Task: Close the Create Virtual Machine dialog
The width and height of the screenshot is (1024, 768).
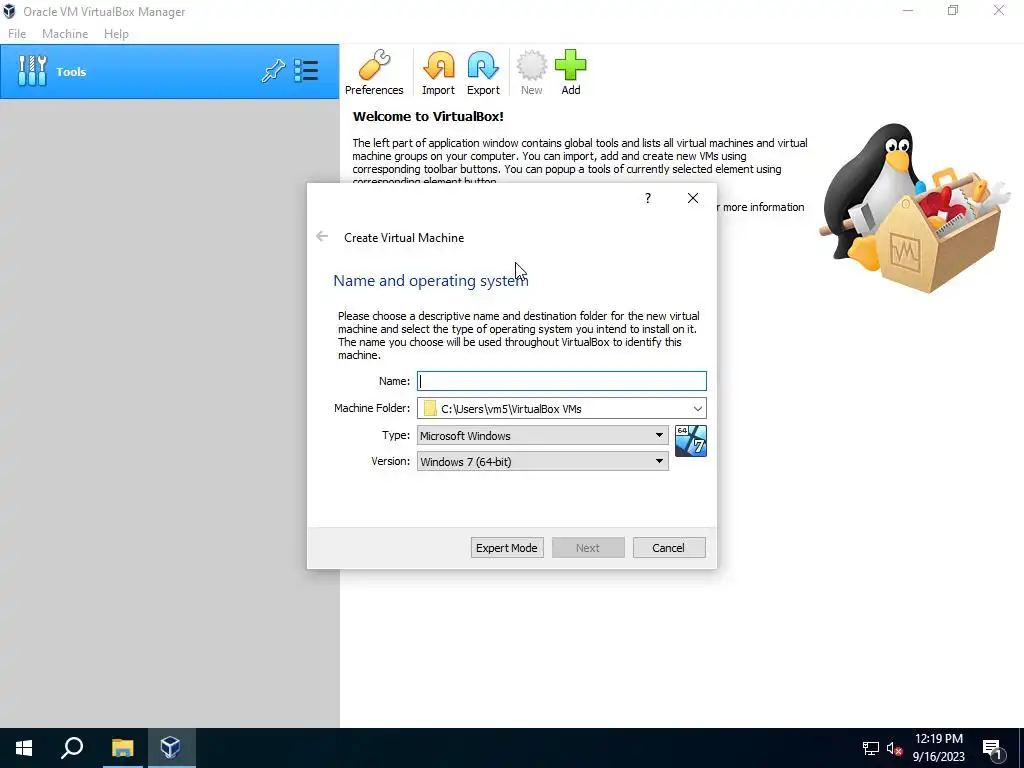Action: pyautogui.click(x=693, y=198)
